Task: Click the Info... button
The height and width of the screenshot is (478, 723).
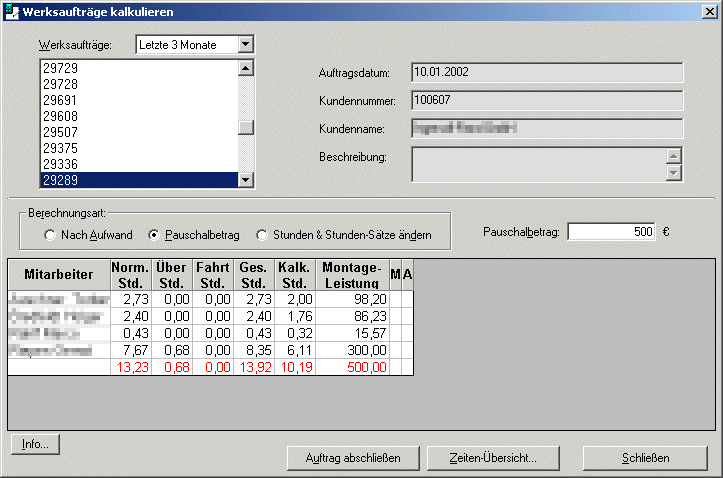Action: pyautogui.click(x=35, y=444)
